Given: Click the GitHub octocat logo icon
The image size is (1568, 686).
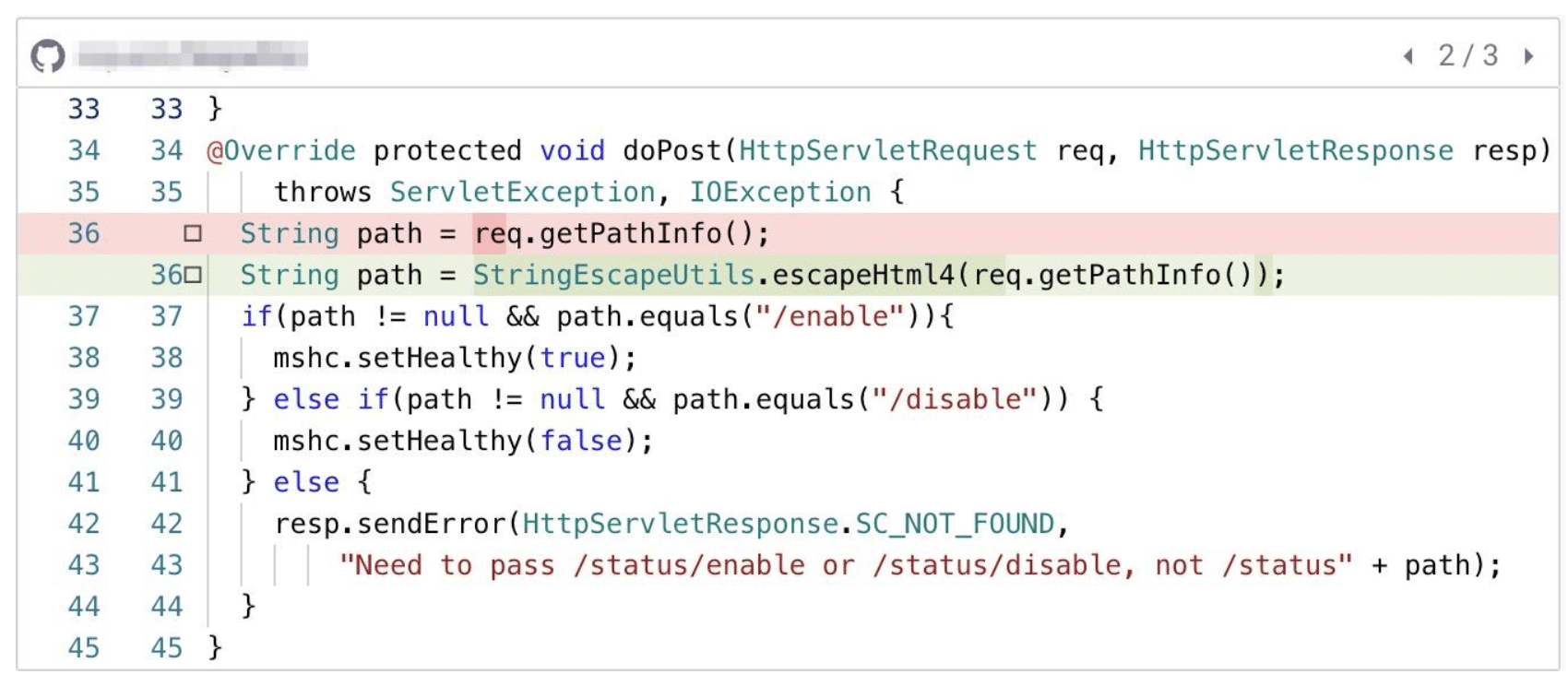Looking at the screenshot, I should [48, 55].
